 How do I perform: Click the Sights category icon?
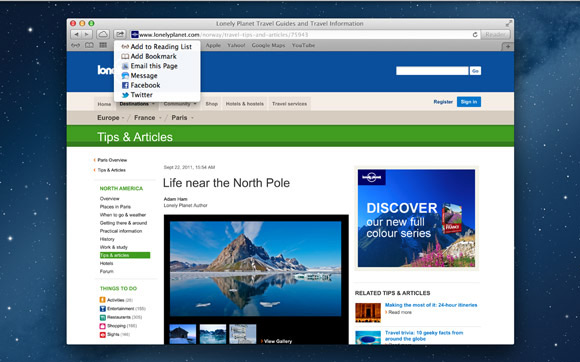click(x=102, y=335)
